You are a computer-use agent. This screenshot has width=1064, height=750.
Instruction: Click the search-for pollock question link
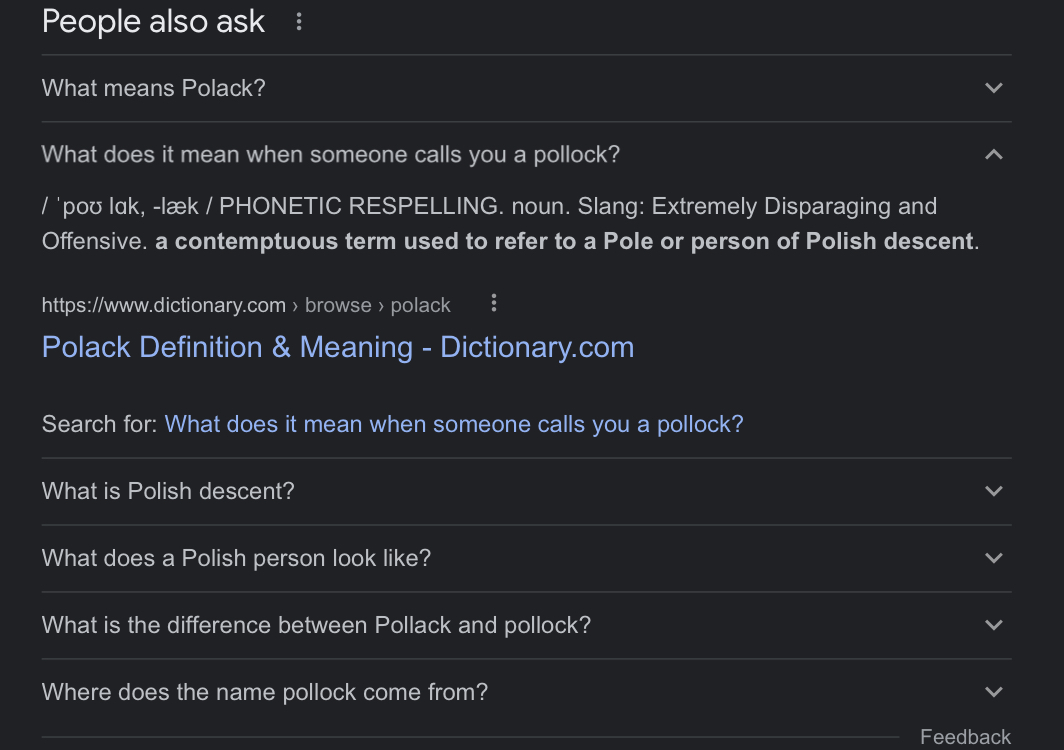coord(454,424)
